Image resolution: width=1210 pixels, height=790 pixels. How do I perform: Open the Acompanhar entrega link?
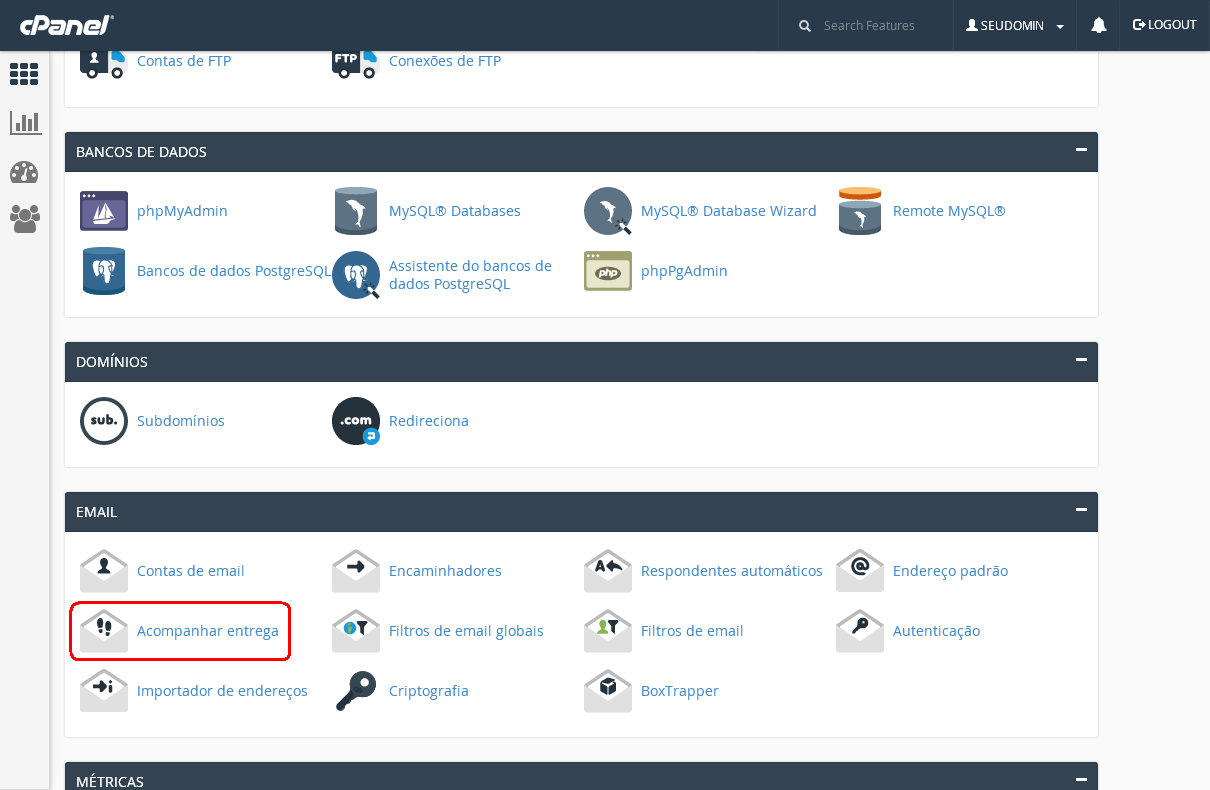208,631
